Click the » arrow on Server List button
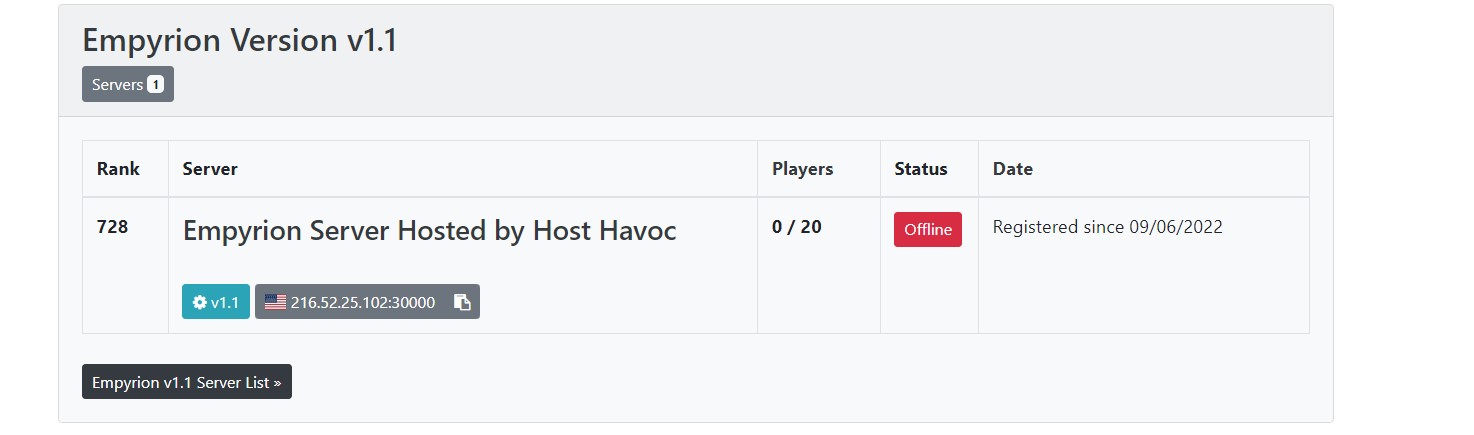This screenshot has width=1474, height=435. point(277,382)
